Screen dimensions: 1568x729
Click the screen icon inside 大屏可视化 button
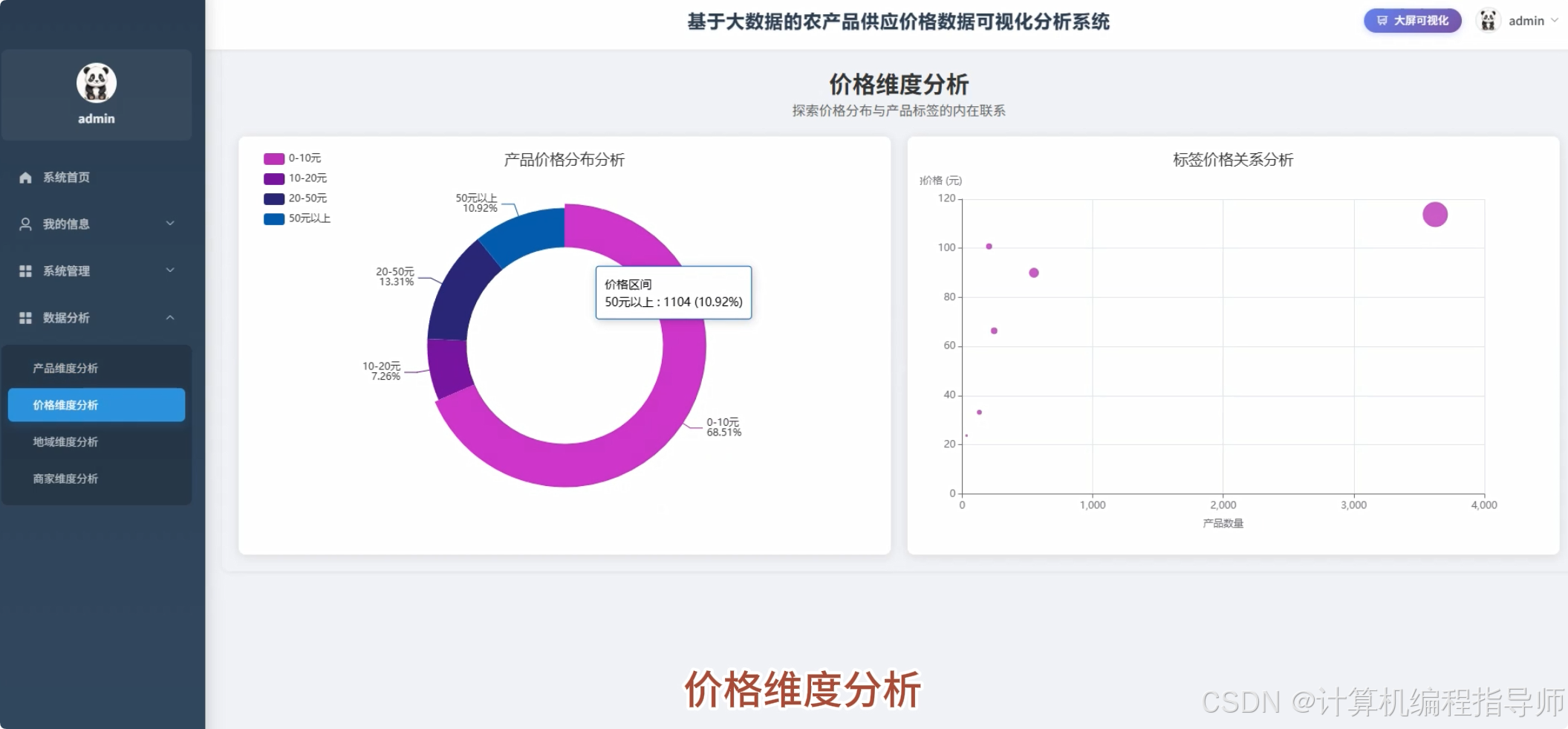(x=1383, y=21)
